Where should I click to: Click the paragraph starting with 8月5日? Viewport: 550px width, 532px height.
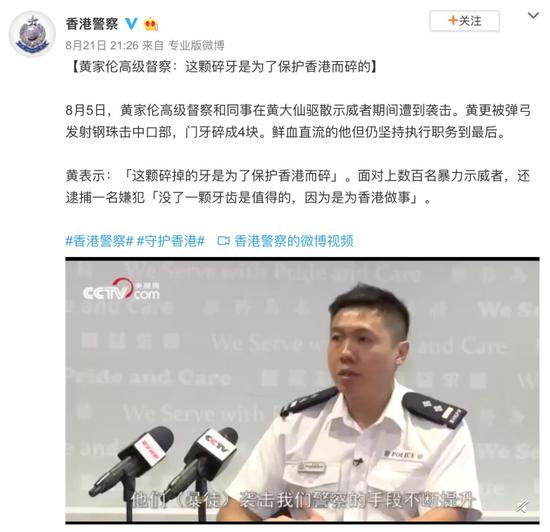[x=298, y=121]
